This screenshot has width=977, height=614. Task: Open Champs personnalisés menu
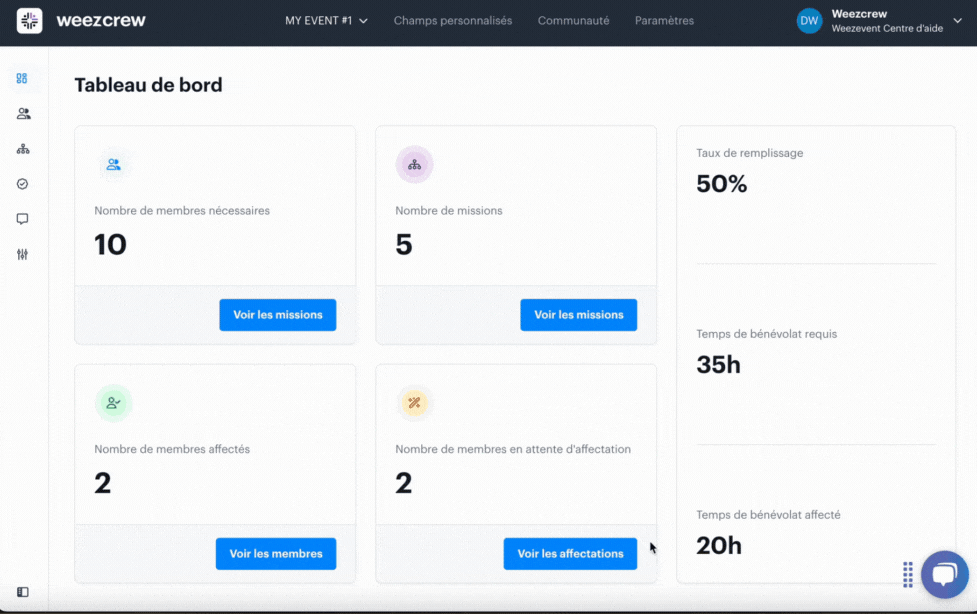pos(453,21)
